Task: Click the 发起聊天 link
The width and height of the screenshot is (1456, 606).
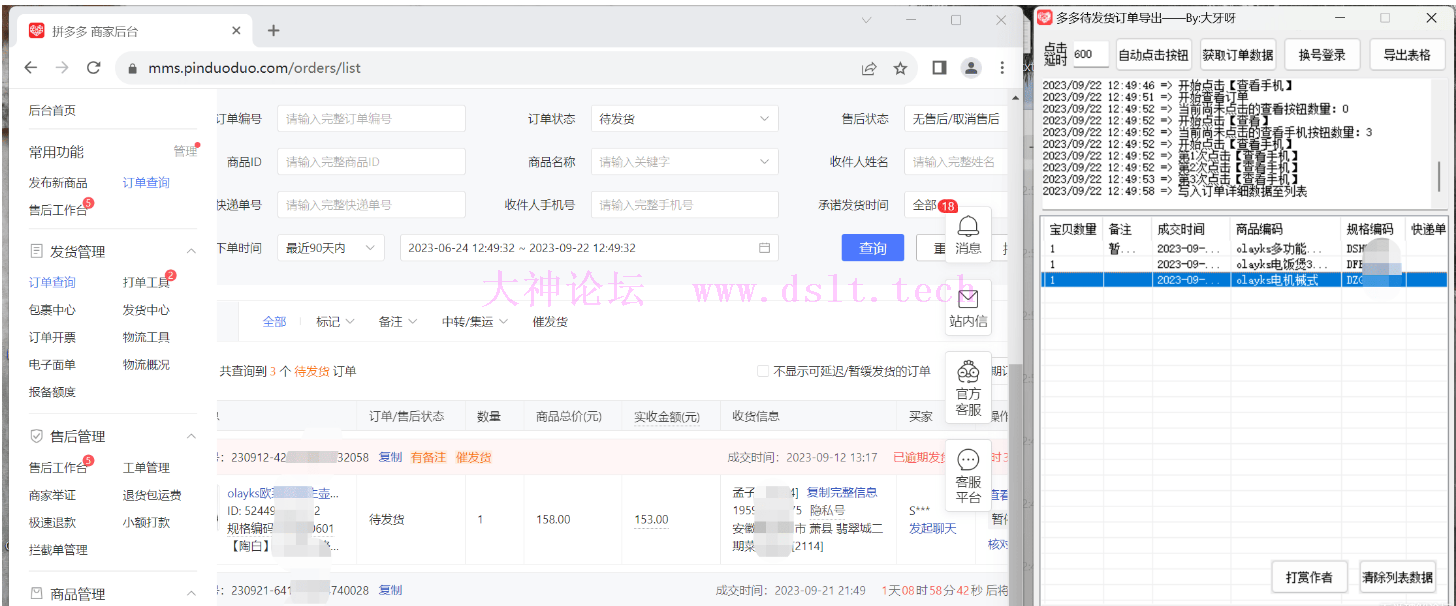Action: pyautogui.click(x=933, y=528)
